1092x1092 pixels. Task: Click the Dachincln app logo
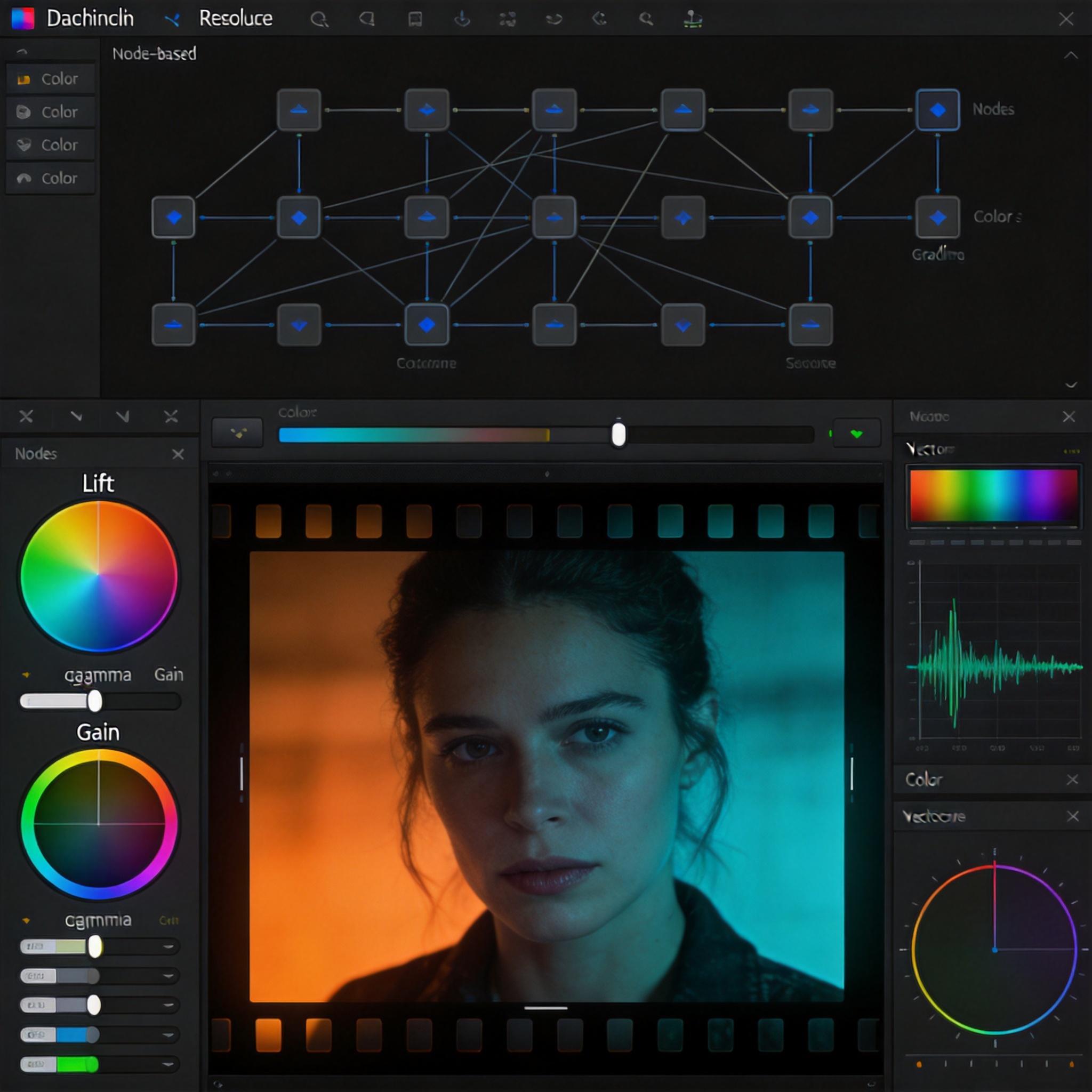[x=23, y=18]
